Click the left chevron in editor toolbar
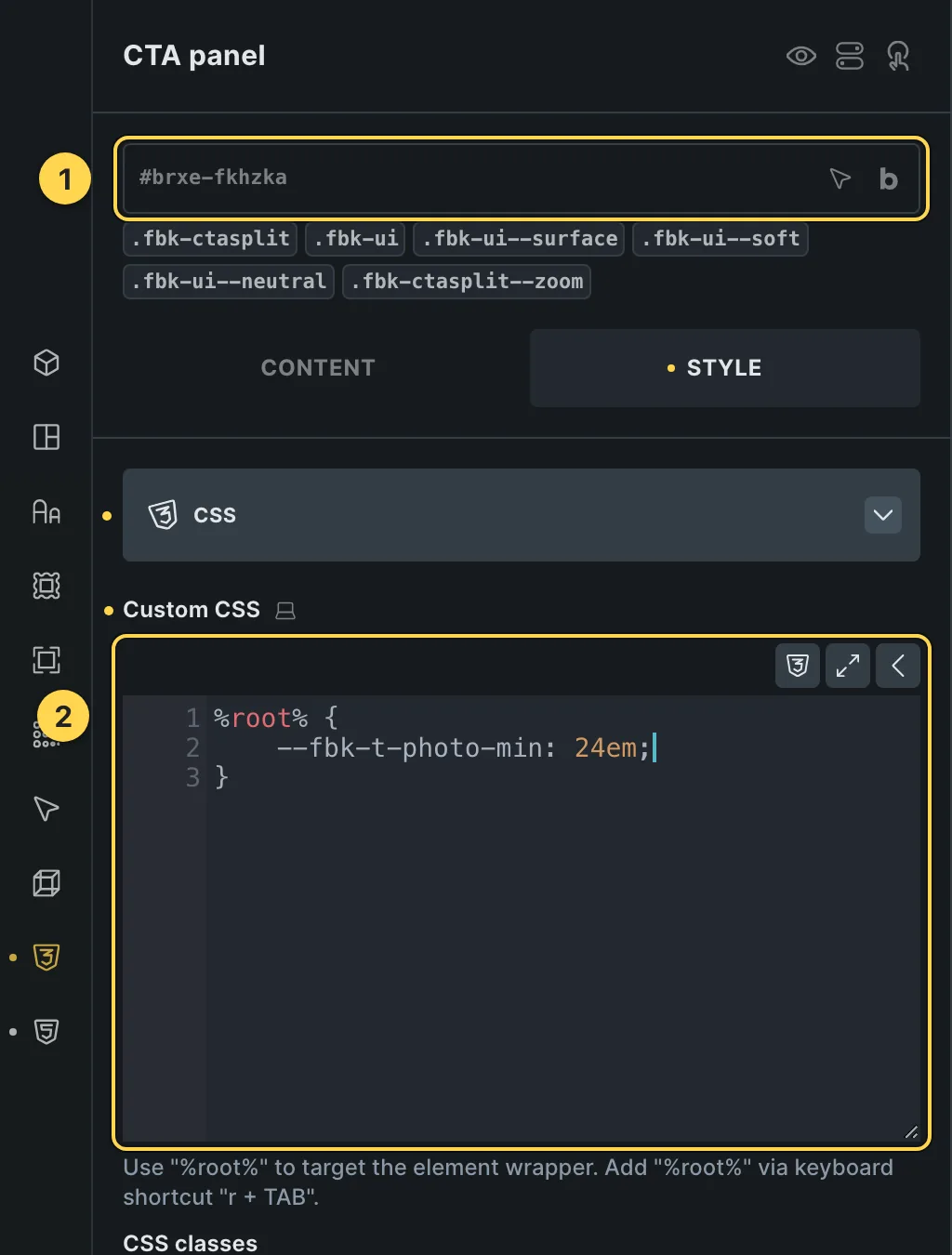Screen dimensions: 952x1255 coord(898,666)
